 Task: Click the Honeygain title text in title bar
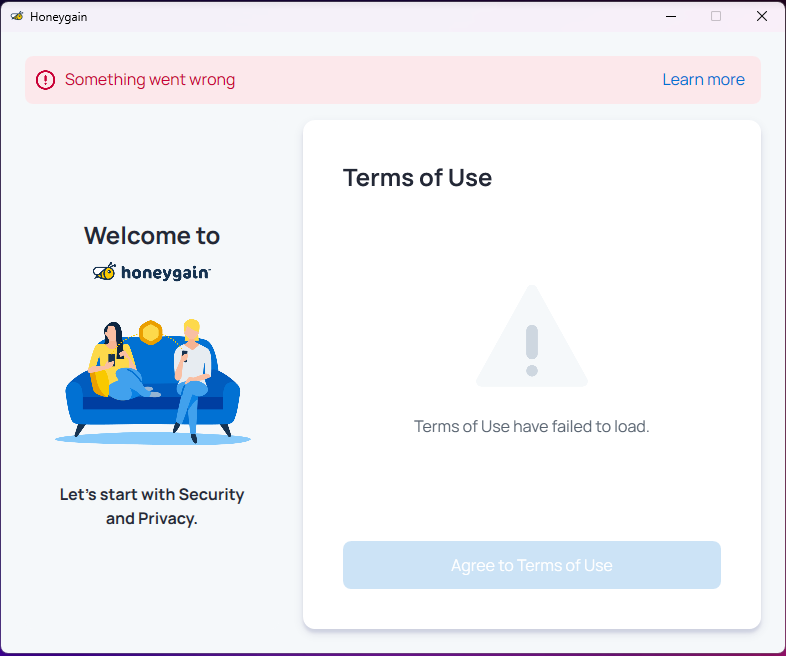tap(59, 17)
